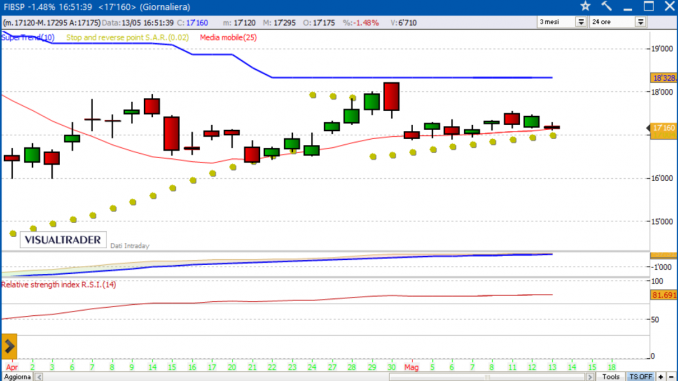Click the VISUALTRADER logo
The height and width of the screenshot is (381, 678).
coord(63,240)
